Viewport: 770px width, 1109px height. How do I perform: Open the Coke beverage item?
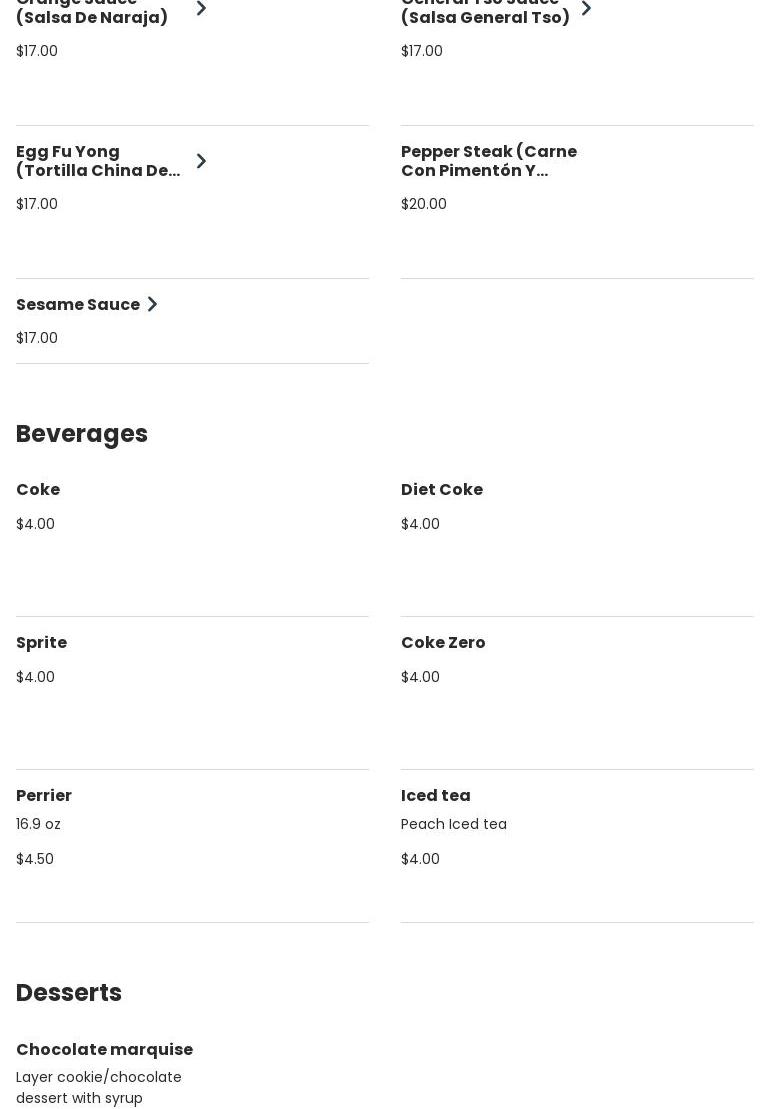click(38, 490)
